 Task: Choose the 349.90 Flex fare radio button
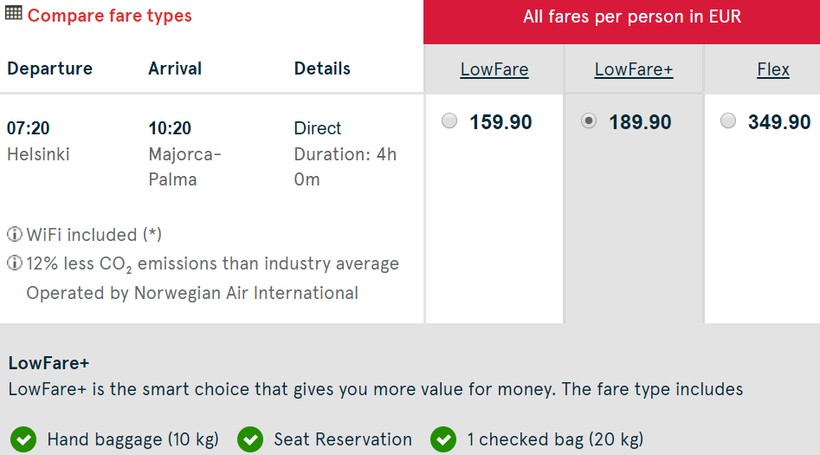728,121
